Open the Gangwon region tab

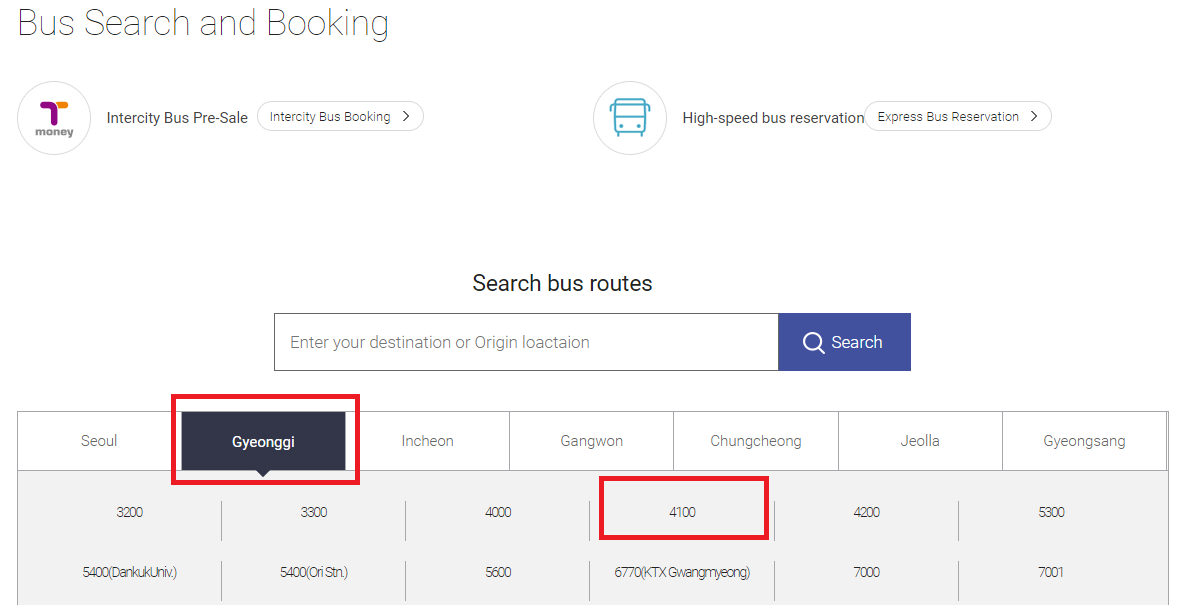(x=591, y=441)
